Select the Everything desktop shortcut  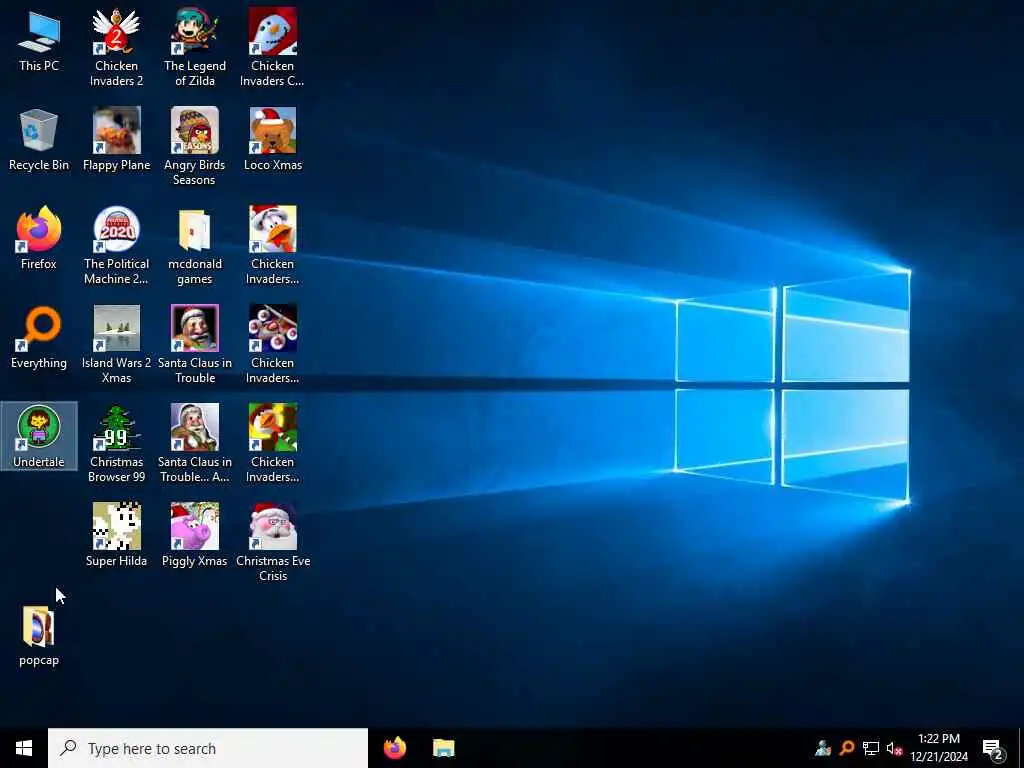(39, 338)
